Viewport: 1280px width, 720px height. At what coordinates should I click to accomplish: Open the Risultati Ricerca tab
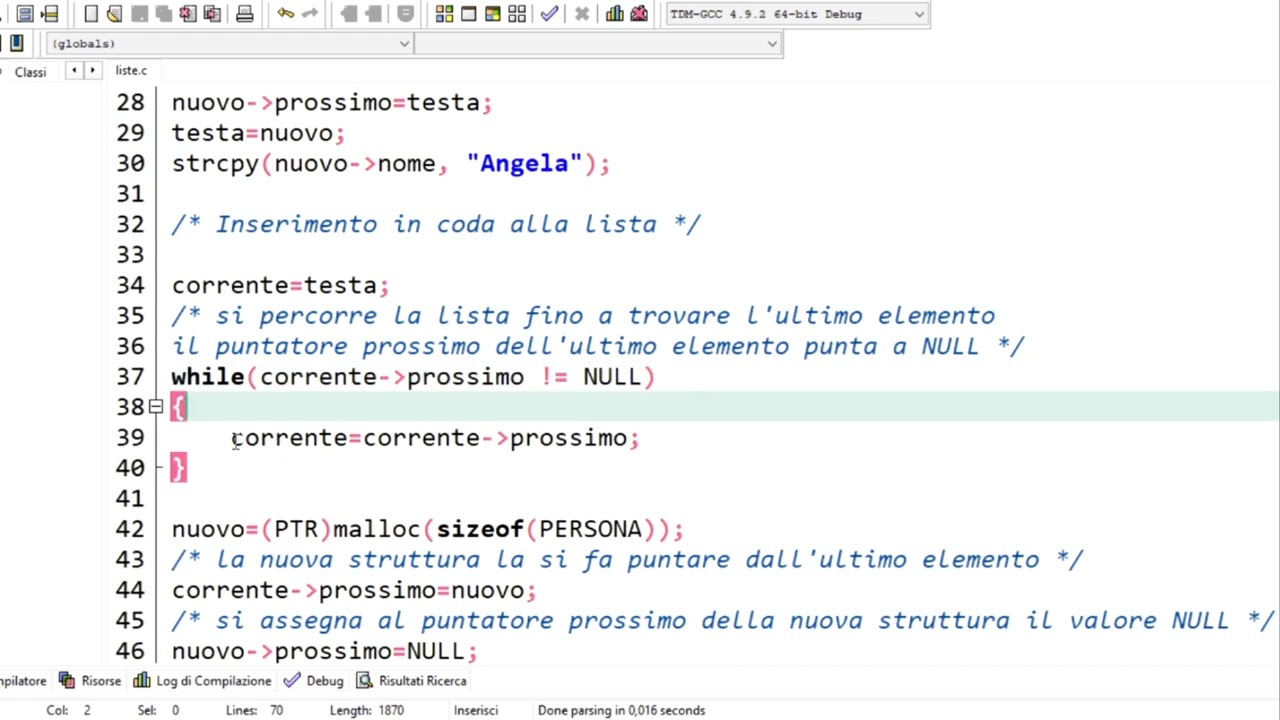click(x=411, y=681)
